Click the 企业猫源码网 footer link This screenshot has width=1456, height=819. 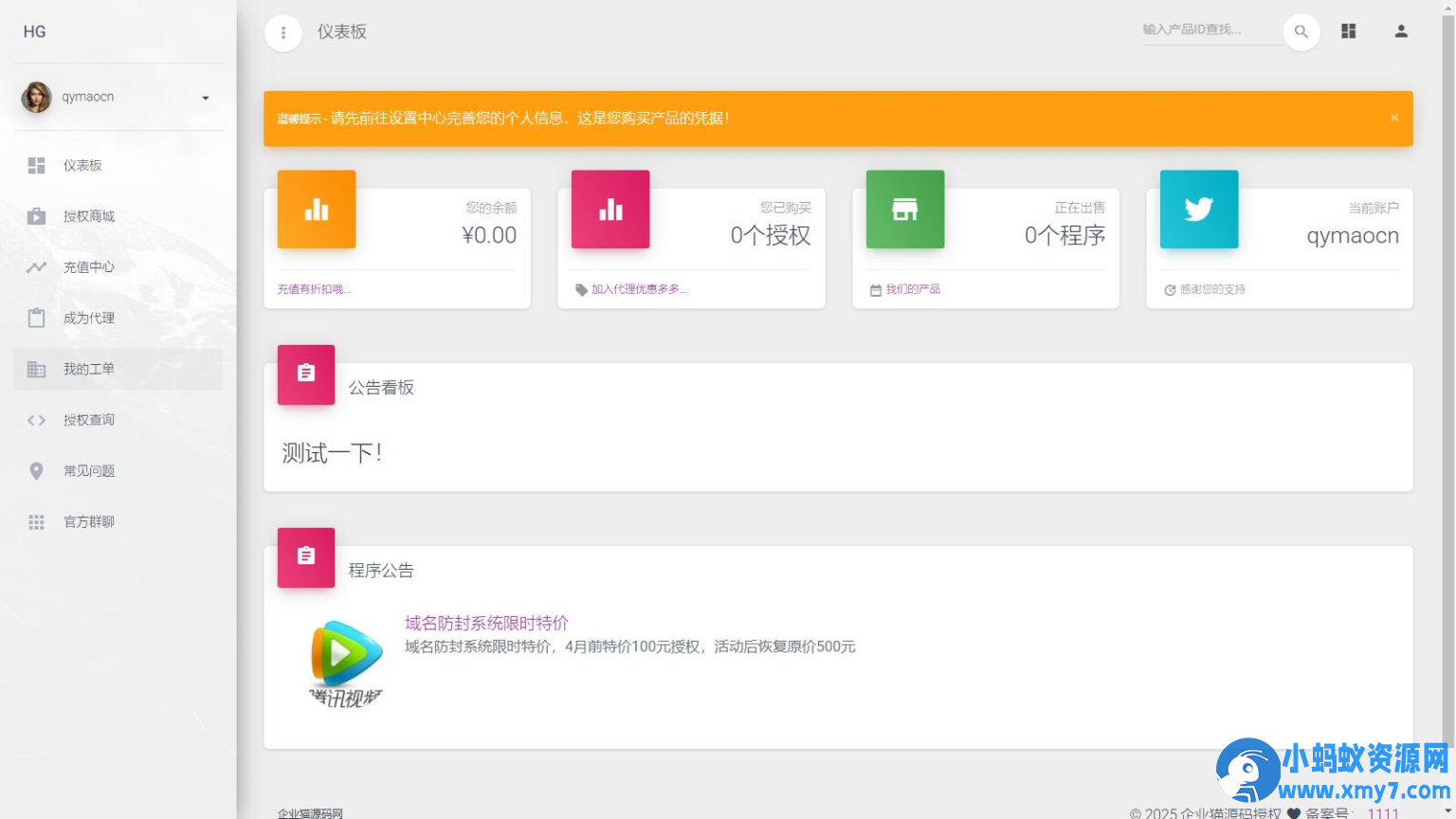(310, 813)
